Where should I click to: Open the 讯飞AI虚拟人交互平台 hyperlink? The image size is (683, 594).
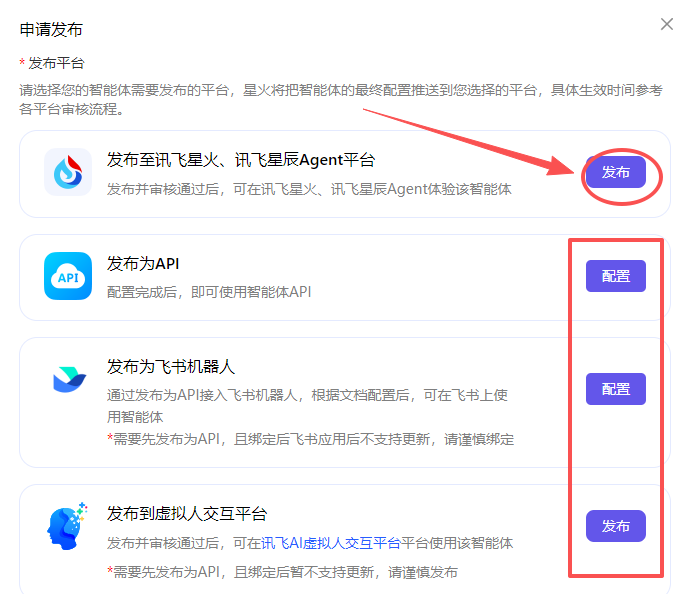pos(330,543)
